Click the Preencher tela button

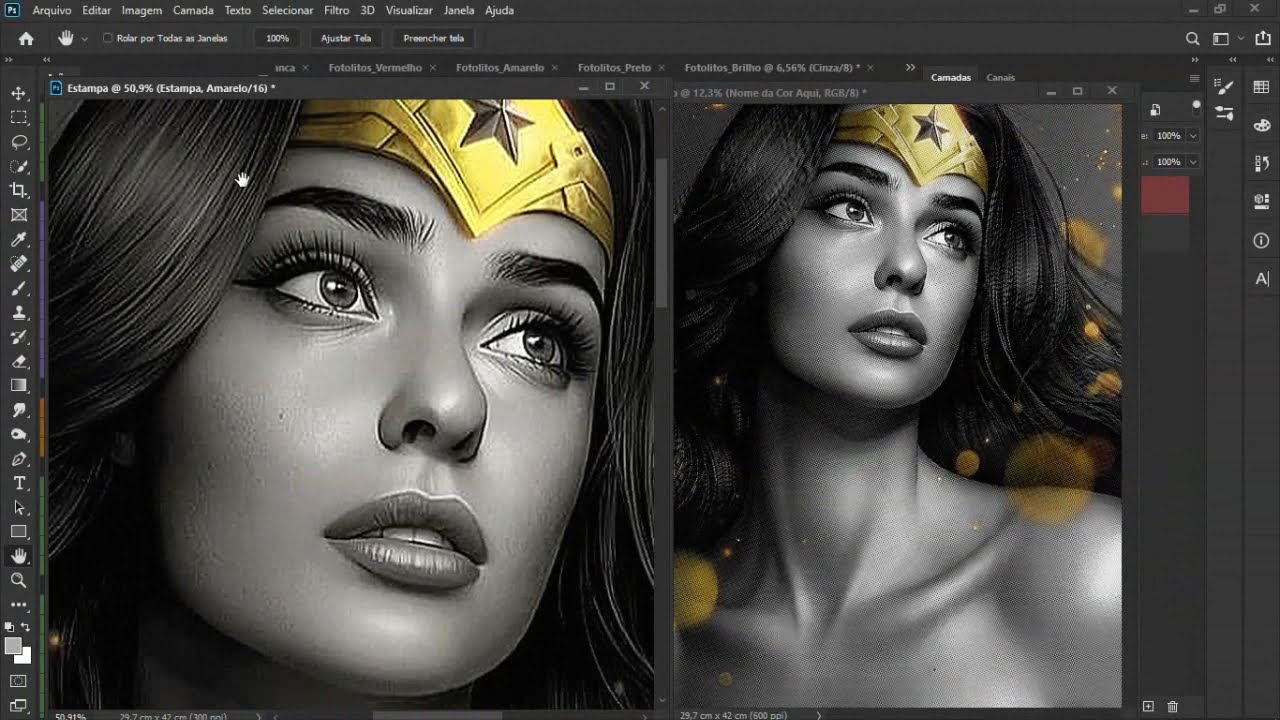[433, 38]
